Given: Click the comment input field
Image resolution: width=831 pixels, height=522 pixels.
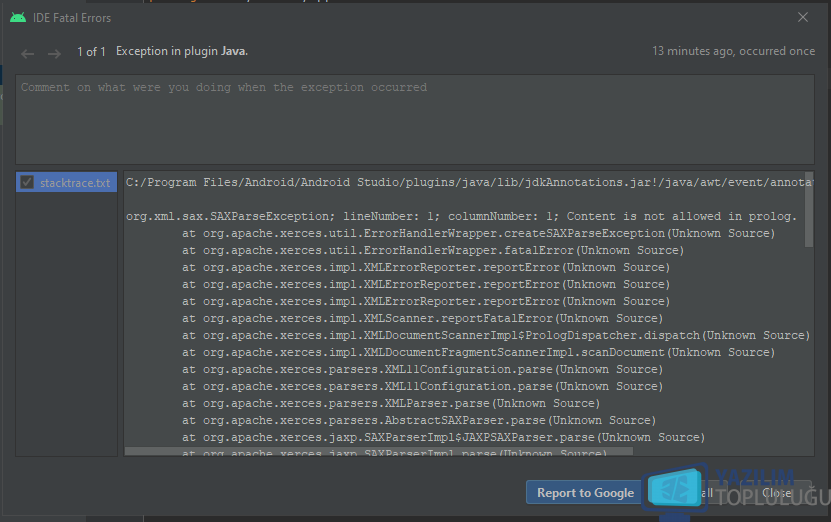Looking at the screenshot, I should point(414,119).
